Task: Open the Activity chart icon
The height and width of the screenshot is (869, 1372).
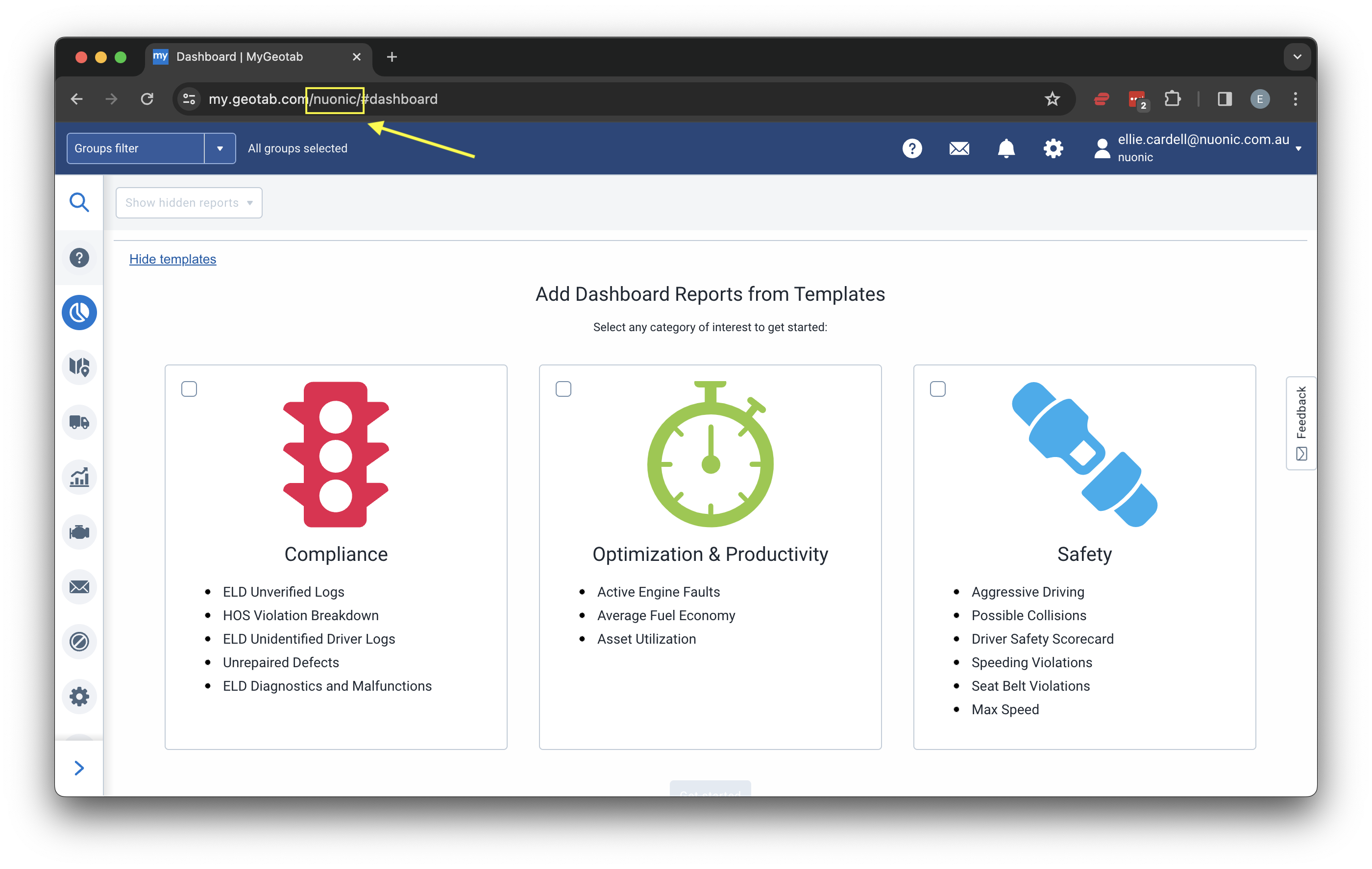Action: tap(79, 477)
